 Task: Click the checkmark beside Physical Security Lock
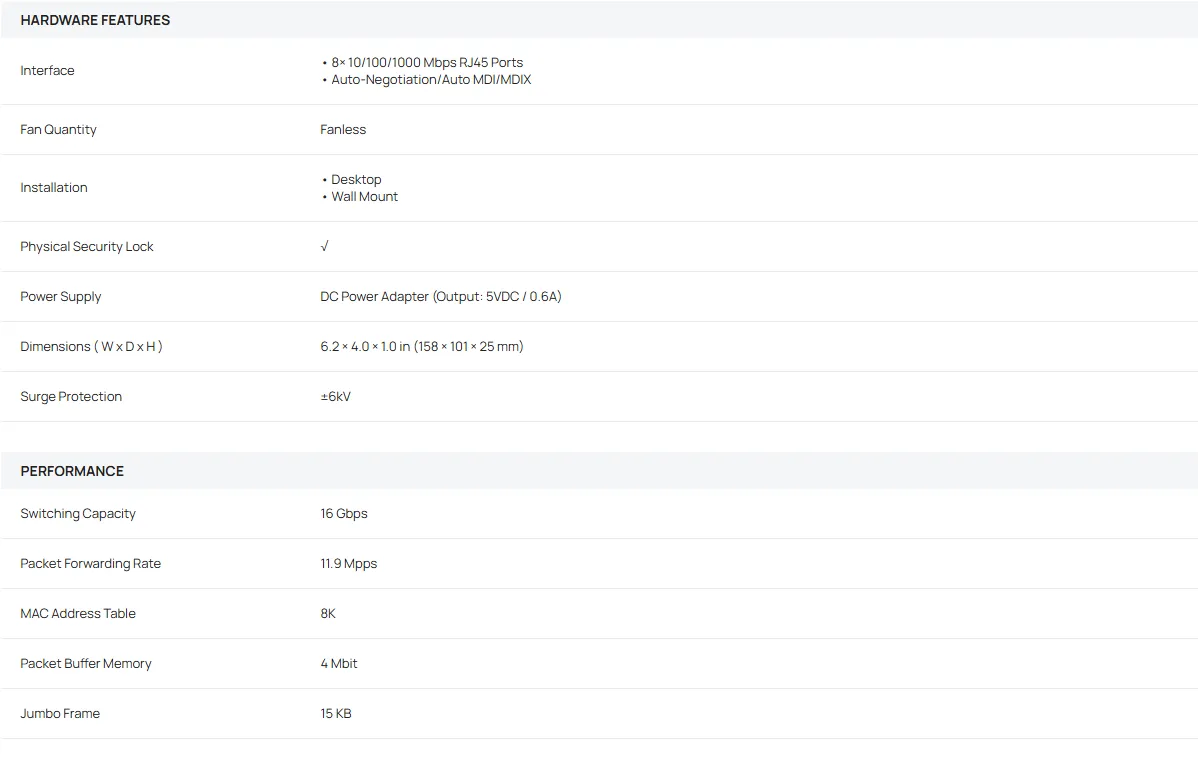(x=324, y=246)
